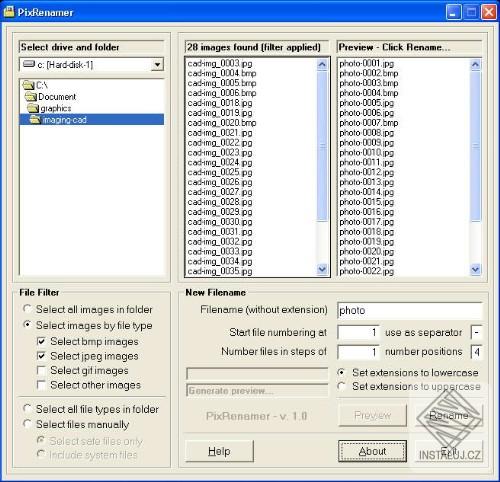This screenshot has width=500, height=482.
Task: Click the Document folder icon
Action: pos(31,97)
